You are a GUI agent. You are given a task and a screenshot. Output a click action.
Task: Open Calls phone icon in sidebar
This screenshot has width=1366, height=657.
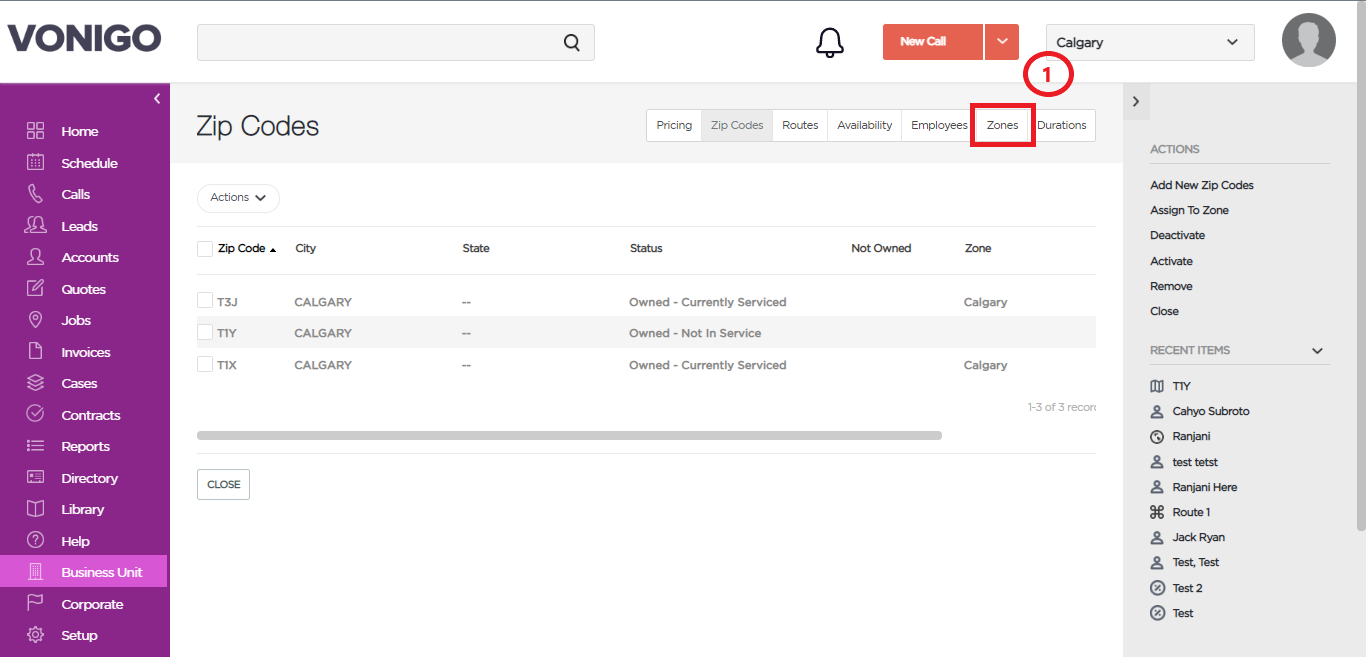point(35,194)
